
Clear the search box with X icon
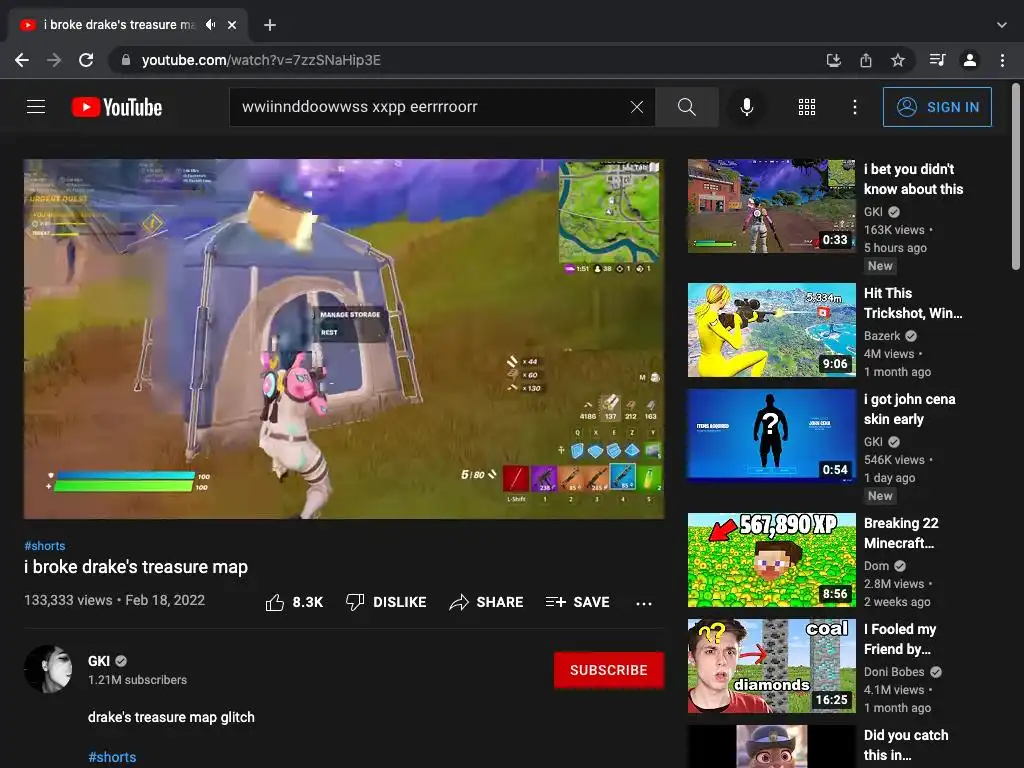coord(637,107)
